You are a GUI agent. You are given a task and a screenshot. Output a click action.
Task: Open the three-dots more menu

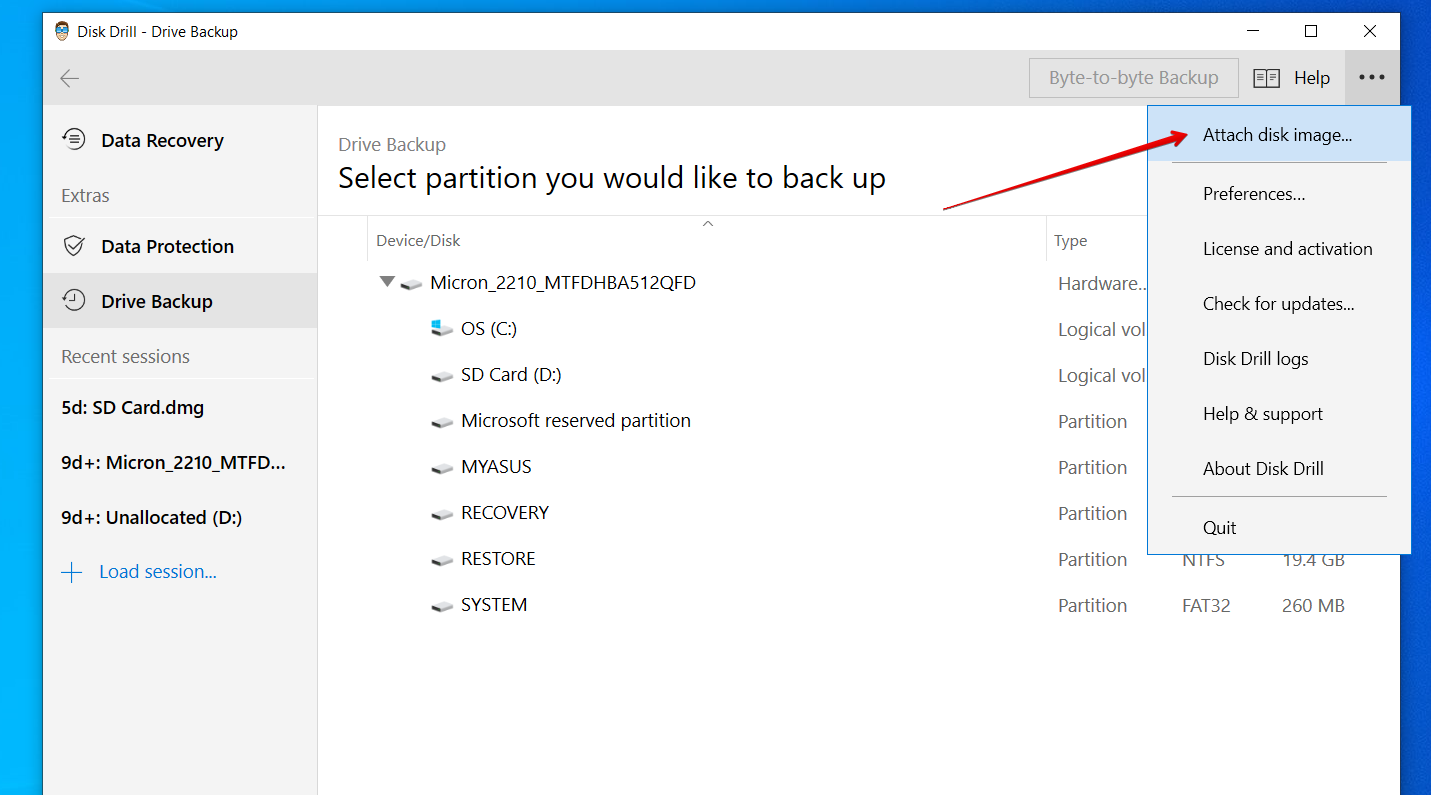point(1372,77)
